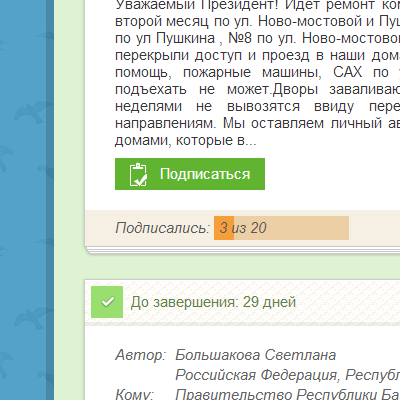The image size is (400, 400).
Task: Click the patterned header strip of the second petition
Action: tap(242, 302)
